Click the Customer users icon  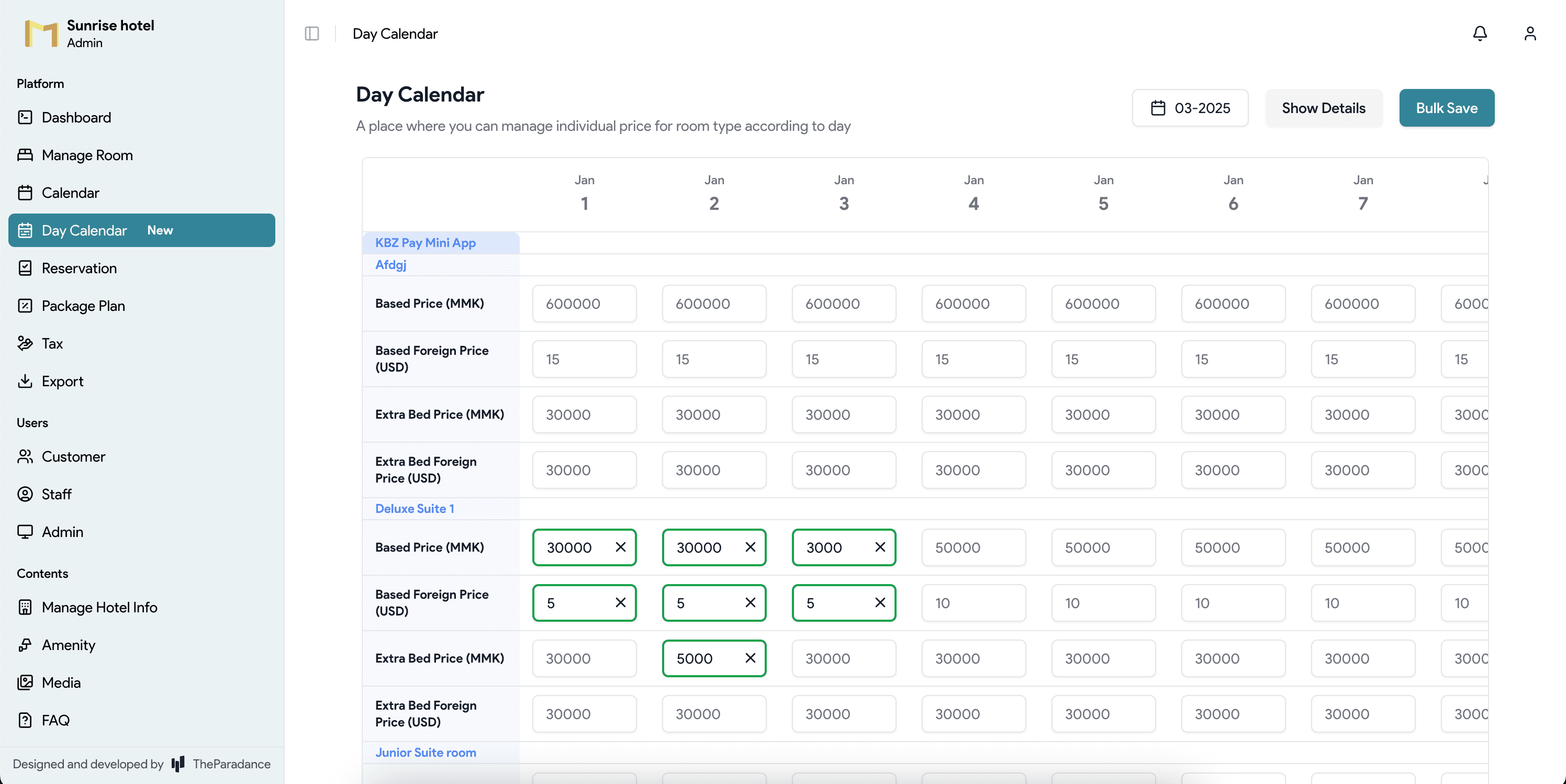[25, 456]
